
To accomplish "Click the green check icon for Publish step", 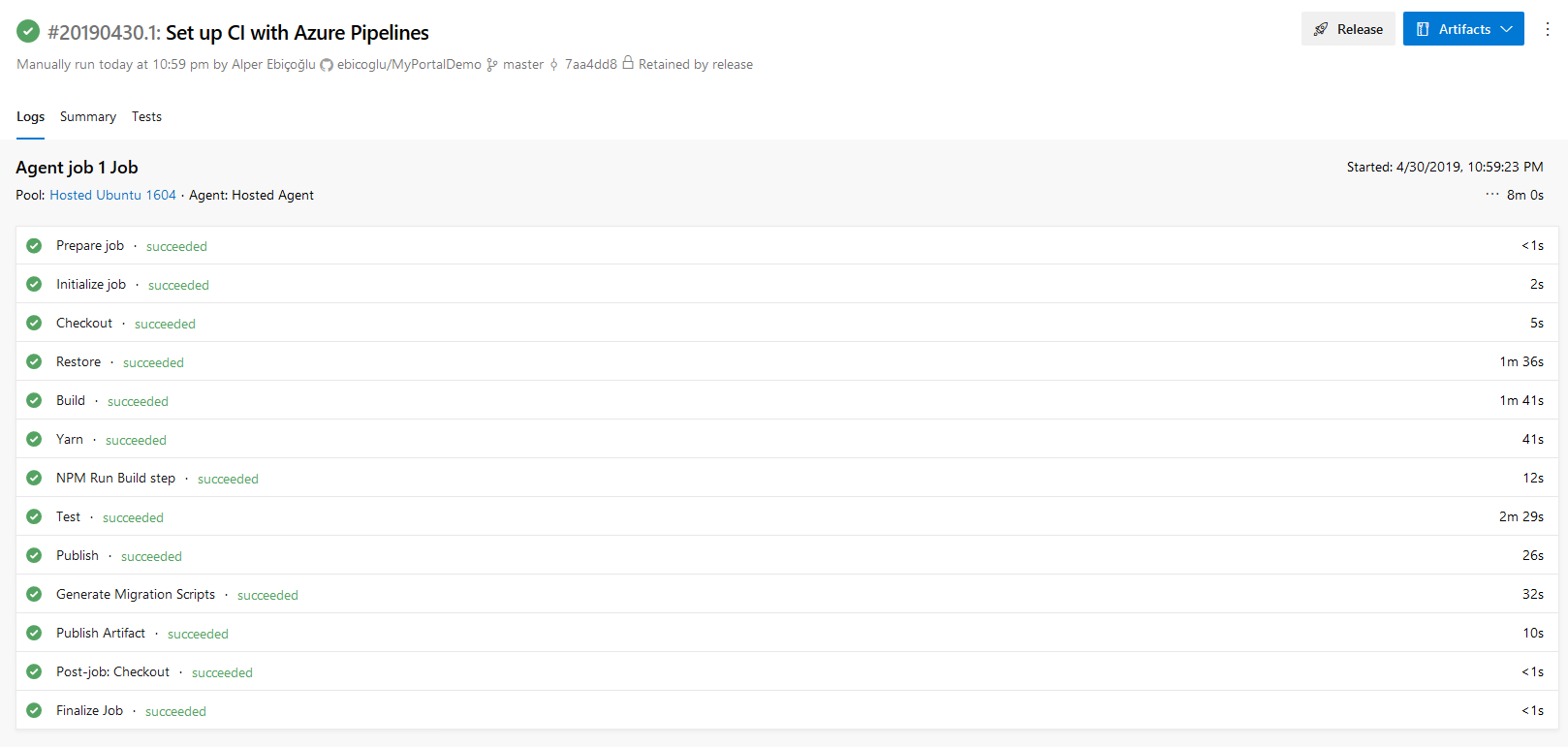I will [34, 555].
